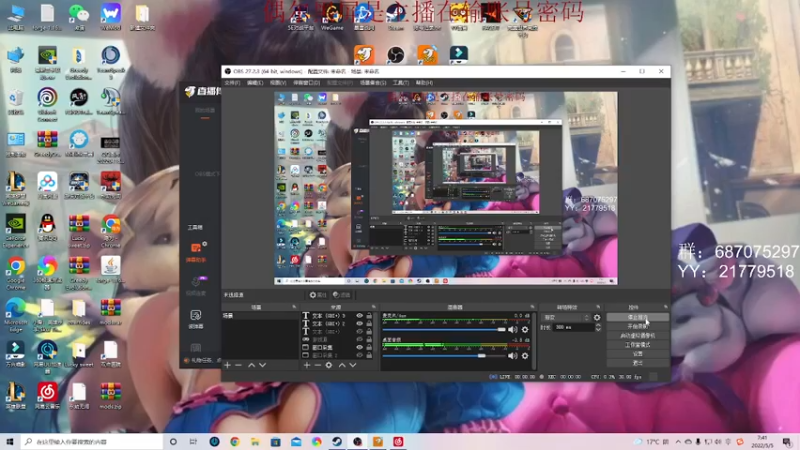Open the scene transition type dropdown

[x=566, y=317]
